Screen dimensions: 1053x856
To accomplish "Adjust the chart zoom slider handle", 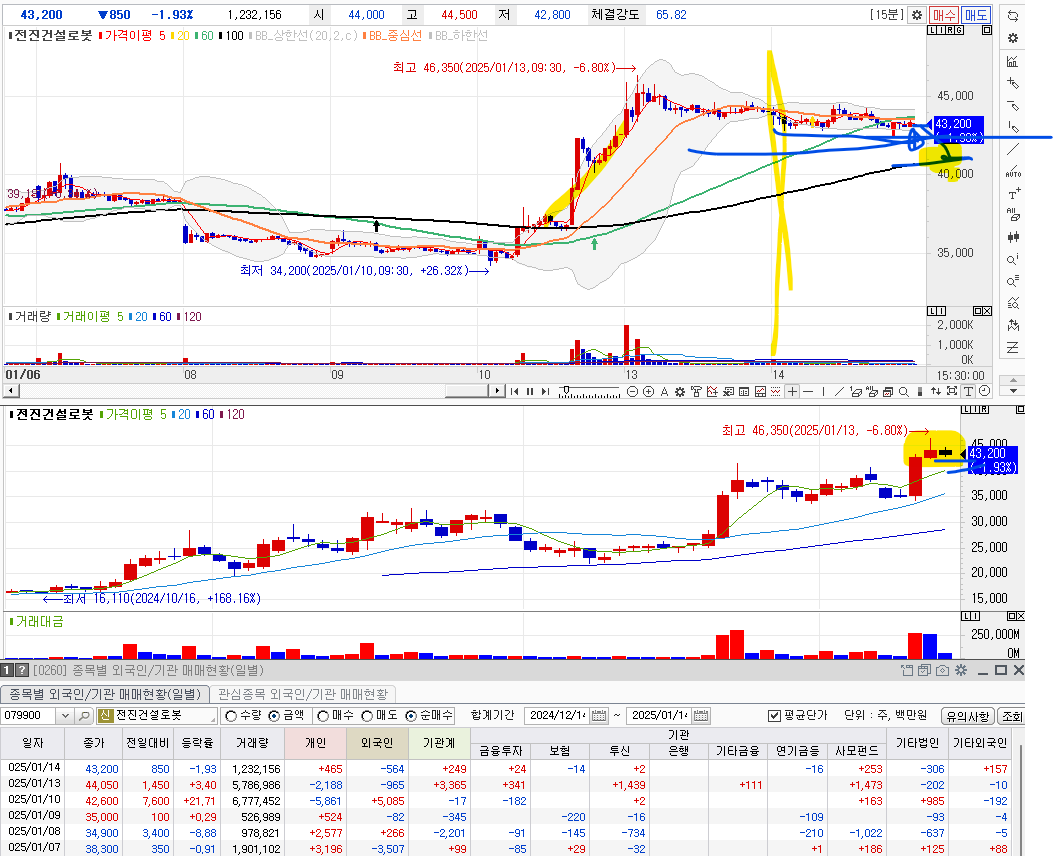I will [x=567, y=389].
